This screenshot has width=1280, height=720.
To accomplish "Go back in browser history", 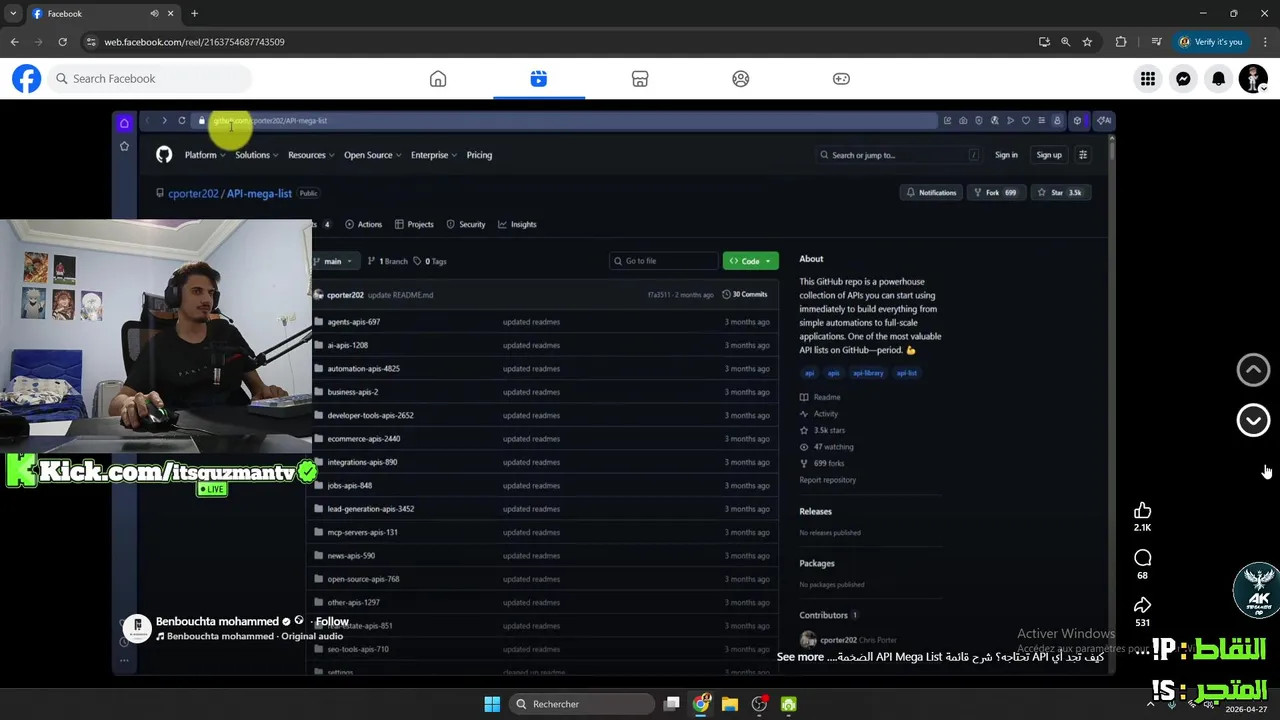I will 14,42.
